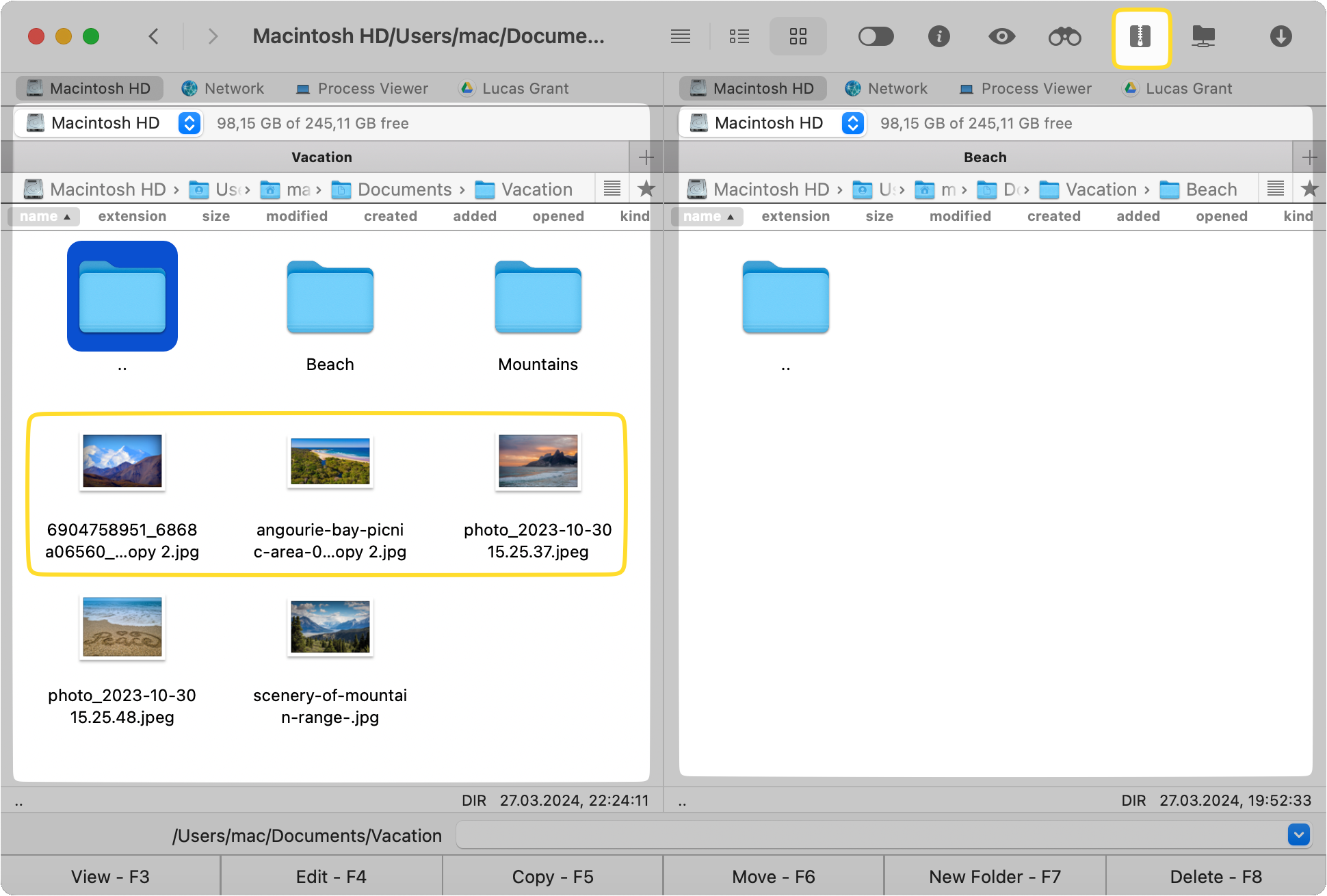The width and height of the screenshot is (1327, 896).
Task: Toggle the dark/light mode switch
Action: point(877,37)
